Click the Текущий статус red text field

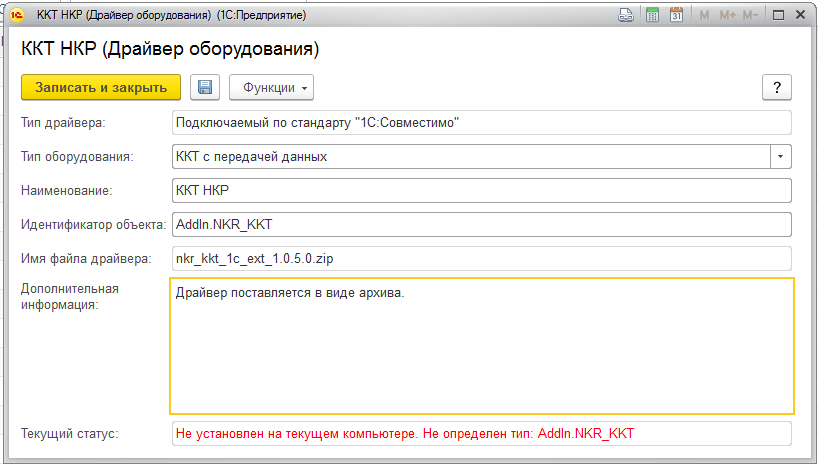tap(481, 434)
